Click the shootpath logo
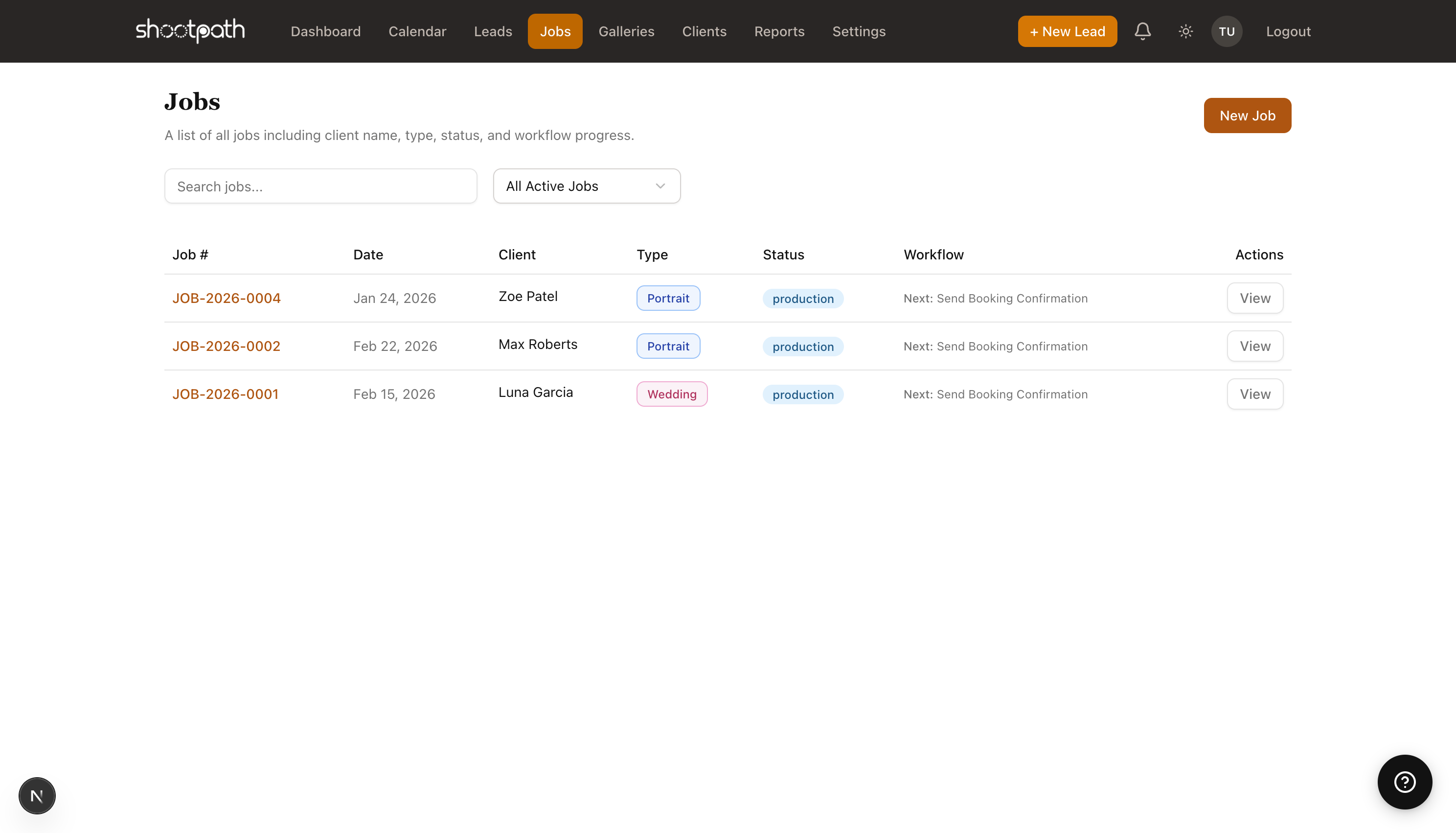This screenshot has width=1456, height=833. 190,31
